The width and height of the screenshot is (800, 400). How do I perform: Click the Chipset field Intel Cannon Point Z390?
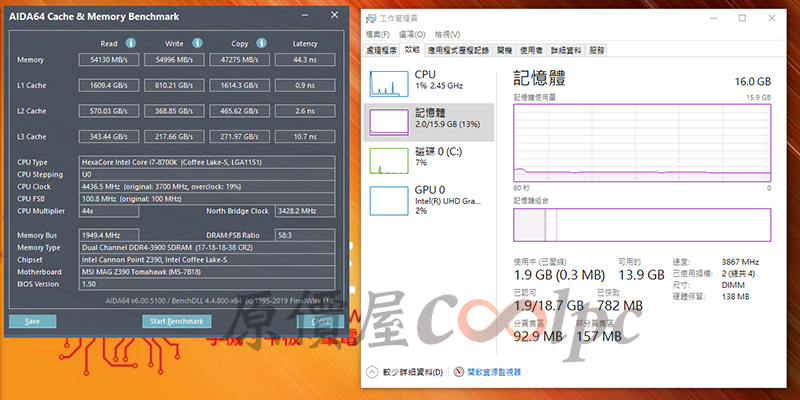(207, 260)
